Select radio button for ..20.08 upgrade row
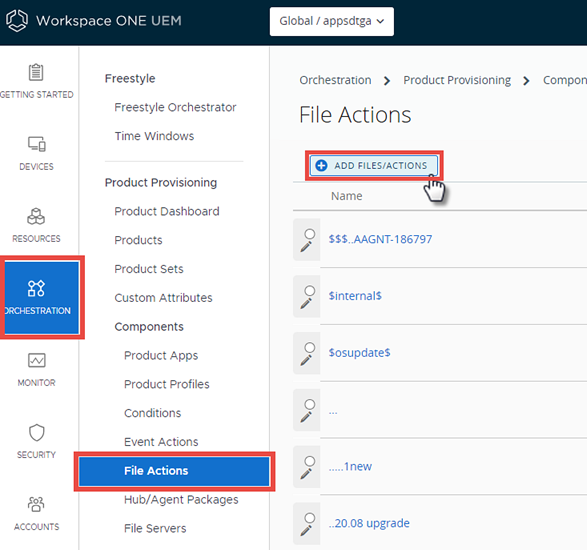Screen dimensions: 587x550 (310, 518)
